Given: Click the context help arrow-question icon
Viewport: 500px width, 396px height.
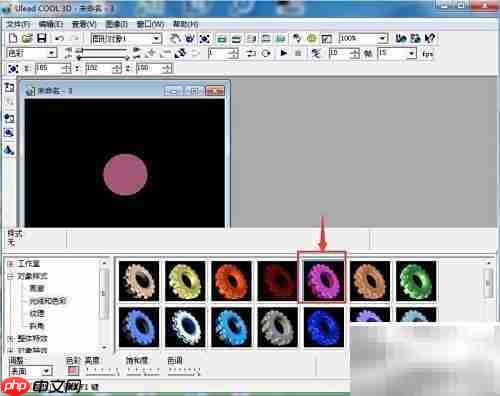Looking at the screenshot, I should point(430,38).
